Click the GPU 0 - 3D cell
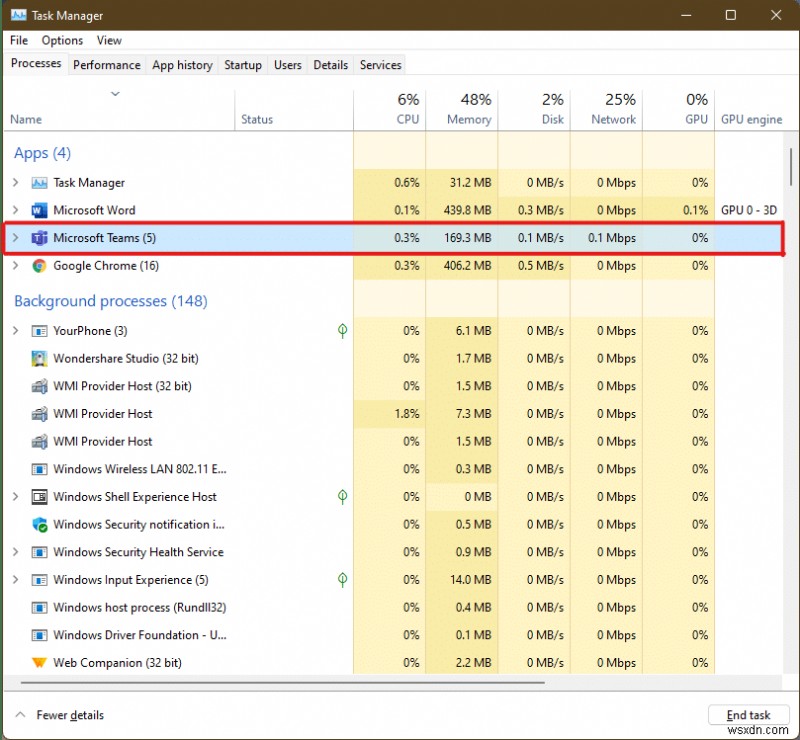 748,210
